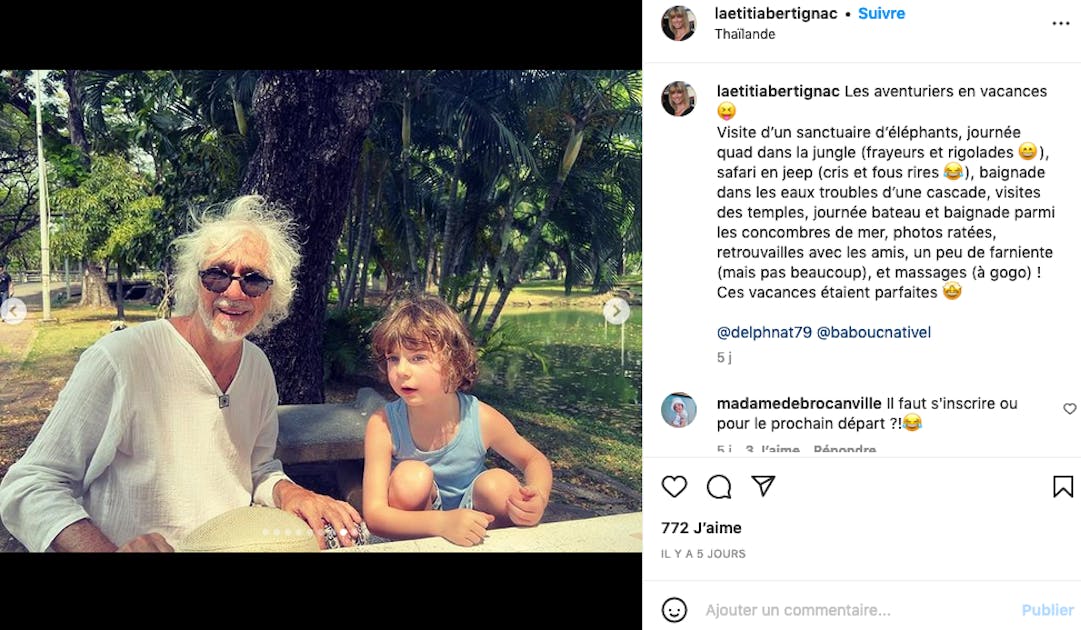
Task: Open the laetitiabertignac avatar in the header
Action: click(x=678, y=23)
